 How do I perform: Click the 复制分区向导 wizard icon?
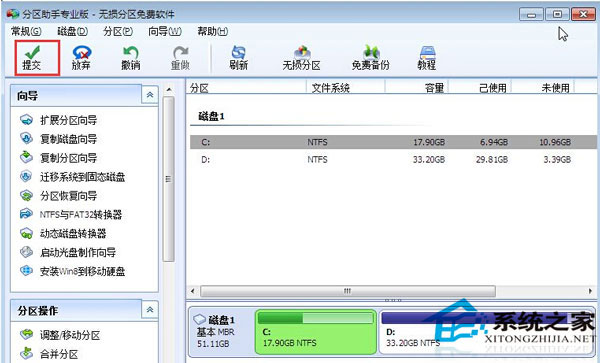(x=26, y=157)
